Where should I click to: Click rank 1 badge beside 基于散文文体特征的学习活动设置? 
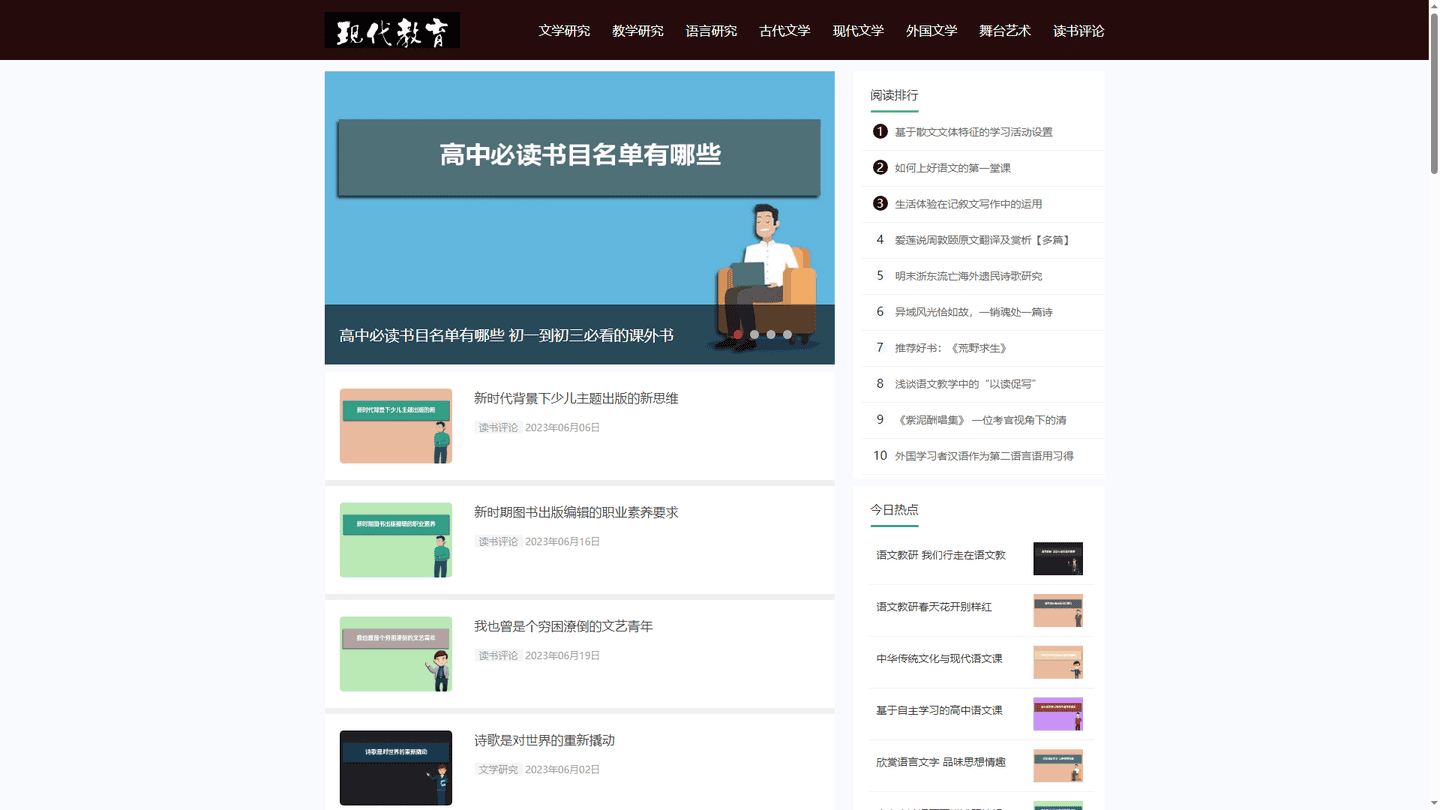[x=880, y=131]
